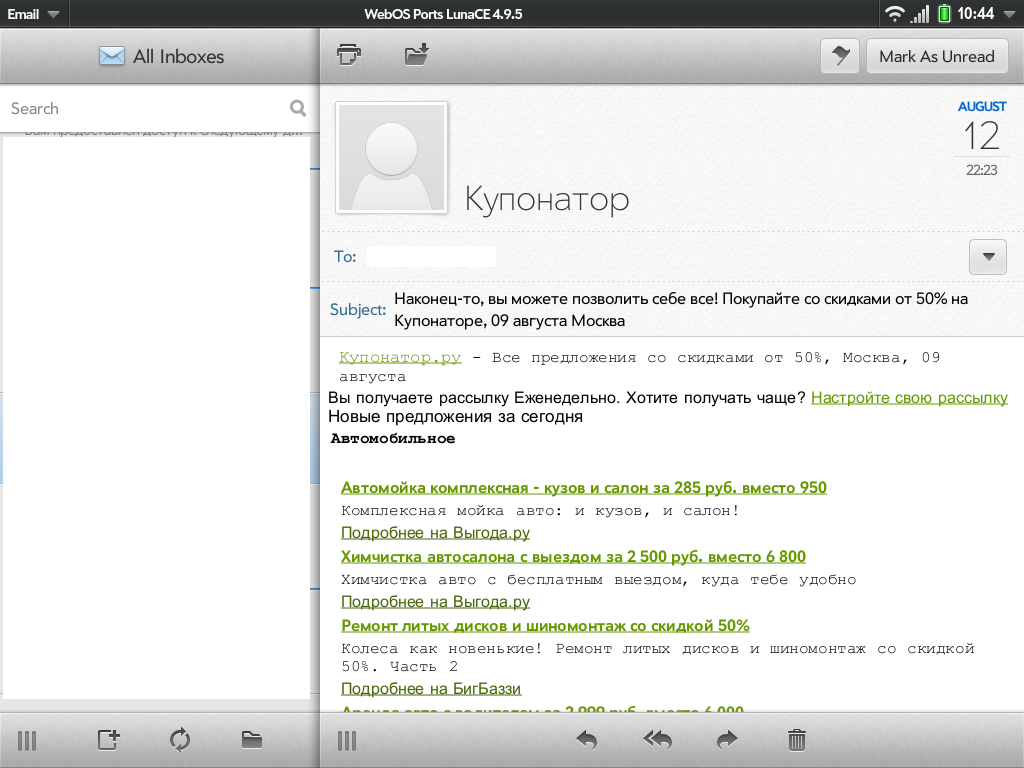Toggle the flag on this email
Image resolution: width=1024 pixels, height=768 pixels.
[840, 56]
